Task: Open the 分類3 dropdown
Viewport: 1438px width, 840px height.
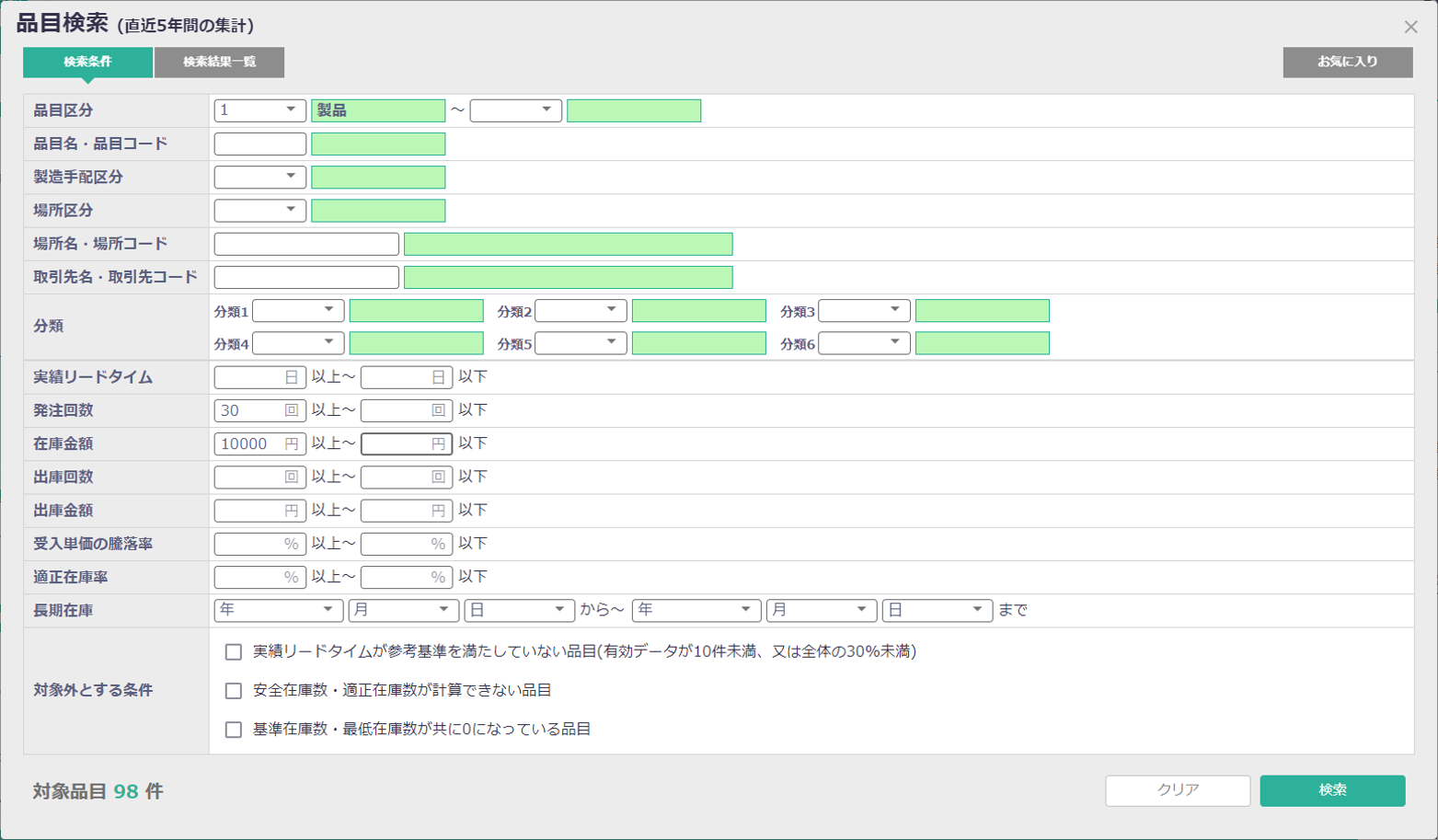Action: (863, 310)
